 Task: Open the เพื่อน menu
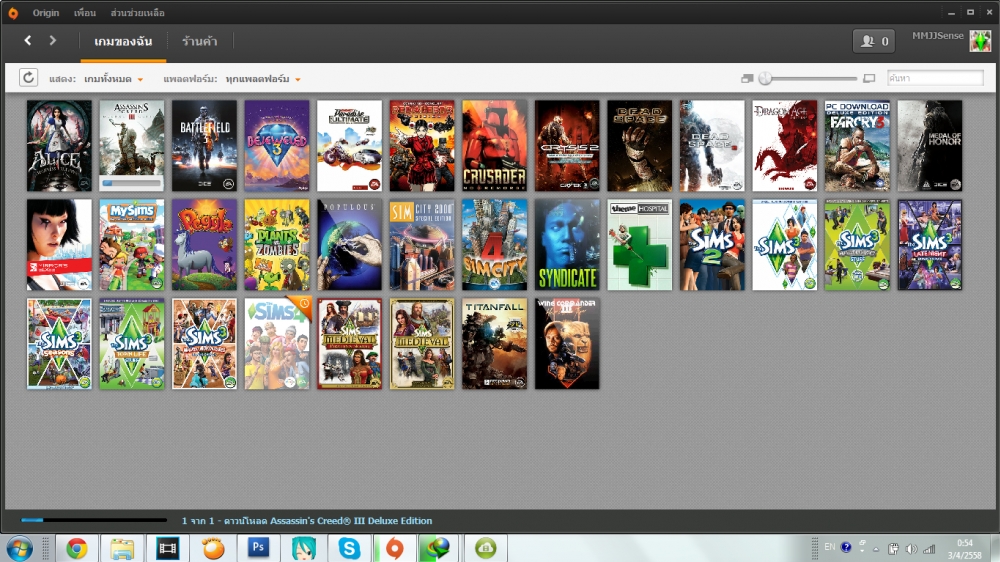click(x=84, y=13)
